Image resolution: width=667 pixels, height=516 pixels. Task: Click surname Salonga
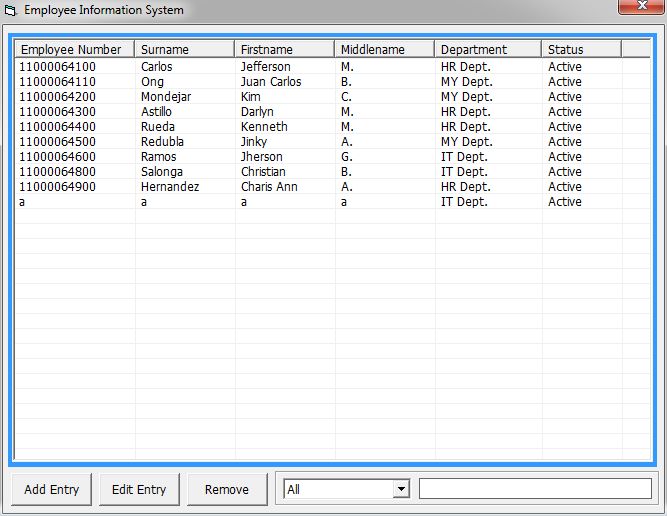pyautogui.click(x=162, y=172)
